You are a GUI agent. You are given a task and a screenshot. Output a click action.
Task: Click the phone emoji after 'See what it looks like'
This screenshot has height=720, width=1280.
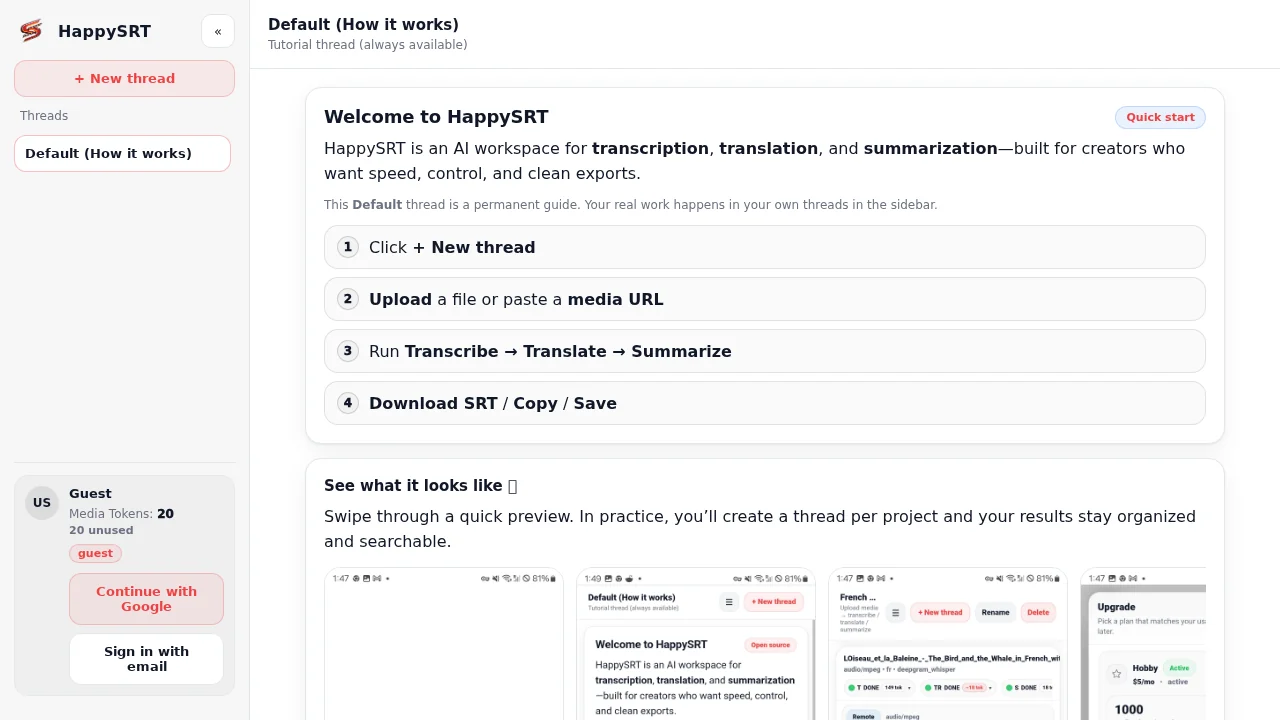click(511, 485)
